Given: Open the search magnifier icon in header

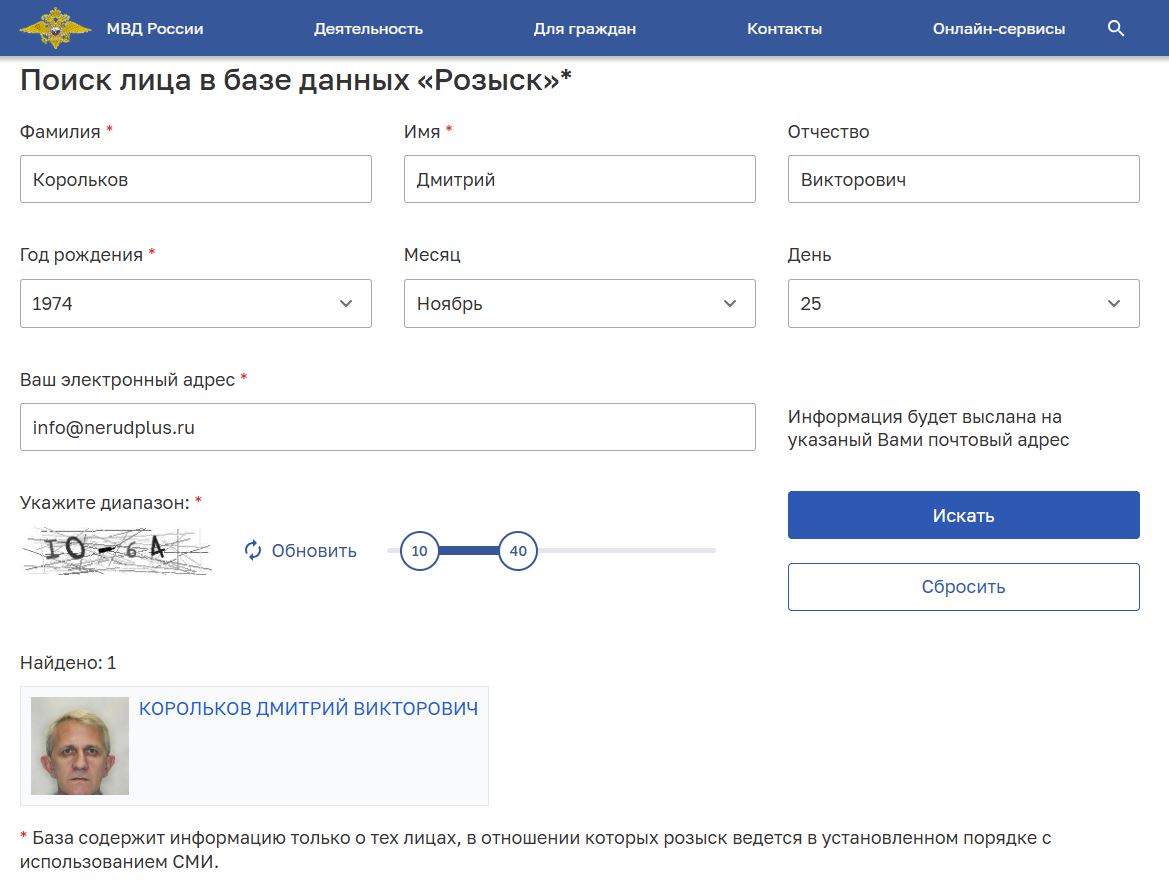Looking at the screenshot, I should [x=1115, y=28].
